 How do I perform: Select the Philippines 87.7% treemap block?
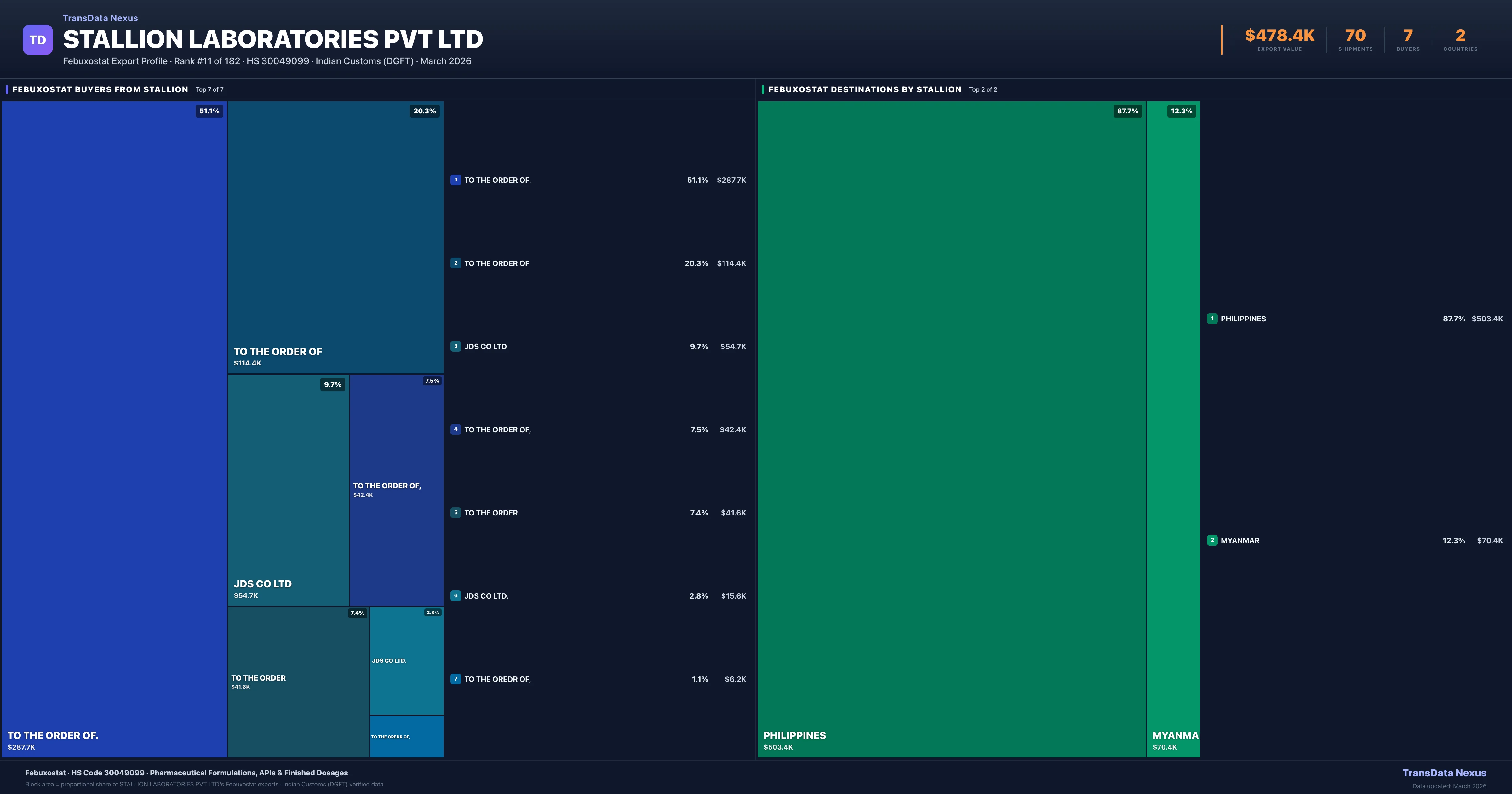pos(951,429)
